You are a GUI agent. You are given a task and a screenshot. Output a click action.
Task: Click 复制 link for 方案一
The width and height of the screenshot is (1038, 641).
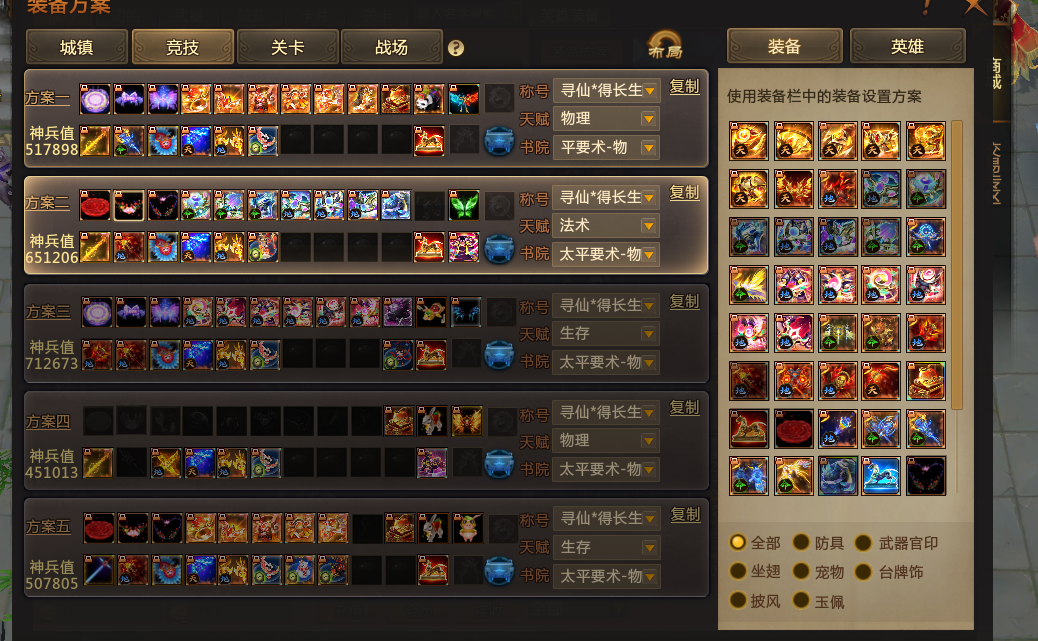684,87
